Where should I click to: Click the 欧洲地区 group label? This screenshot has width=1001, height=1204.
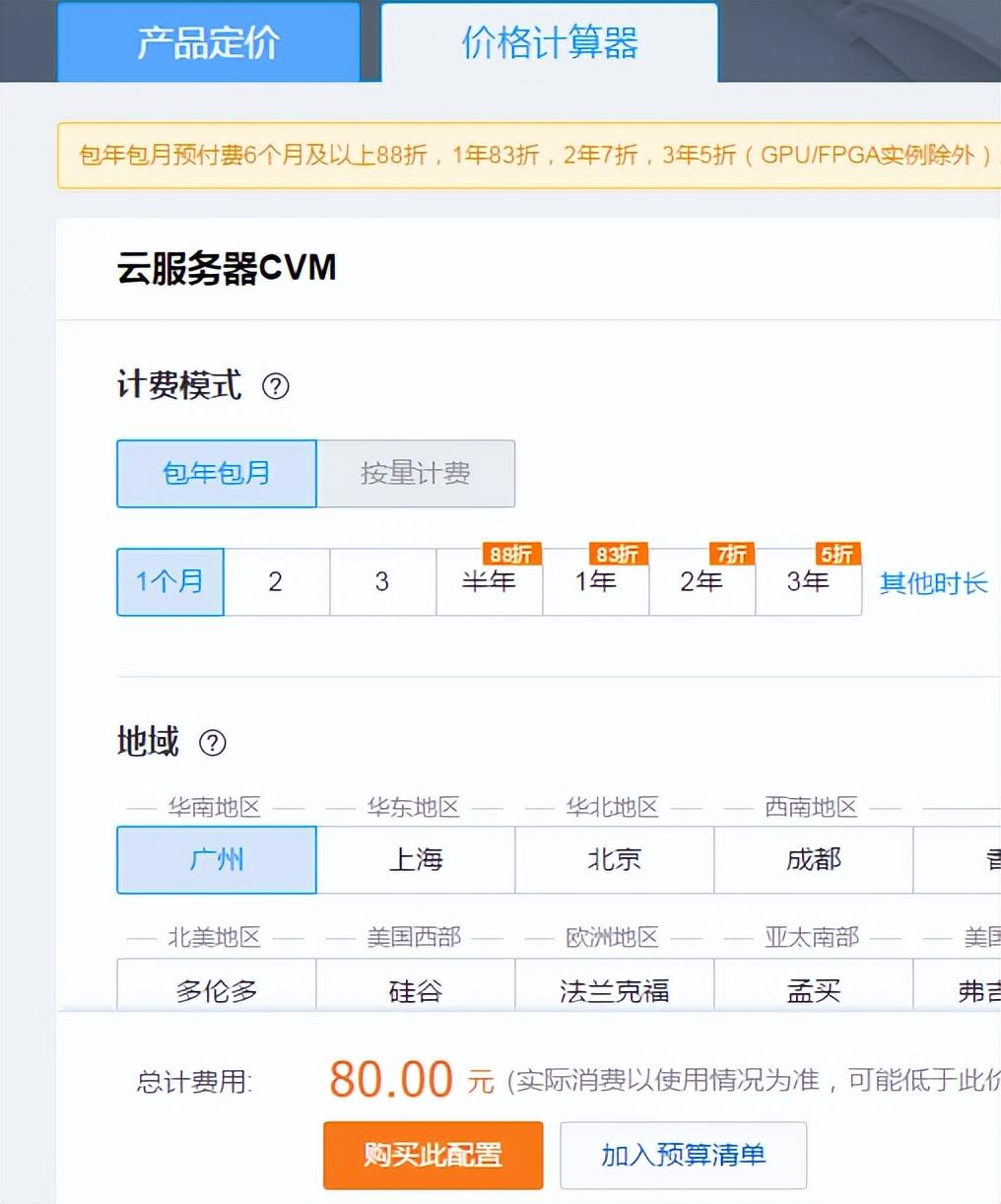(x=613, y=937)
